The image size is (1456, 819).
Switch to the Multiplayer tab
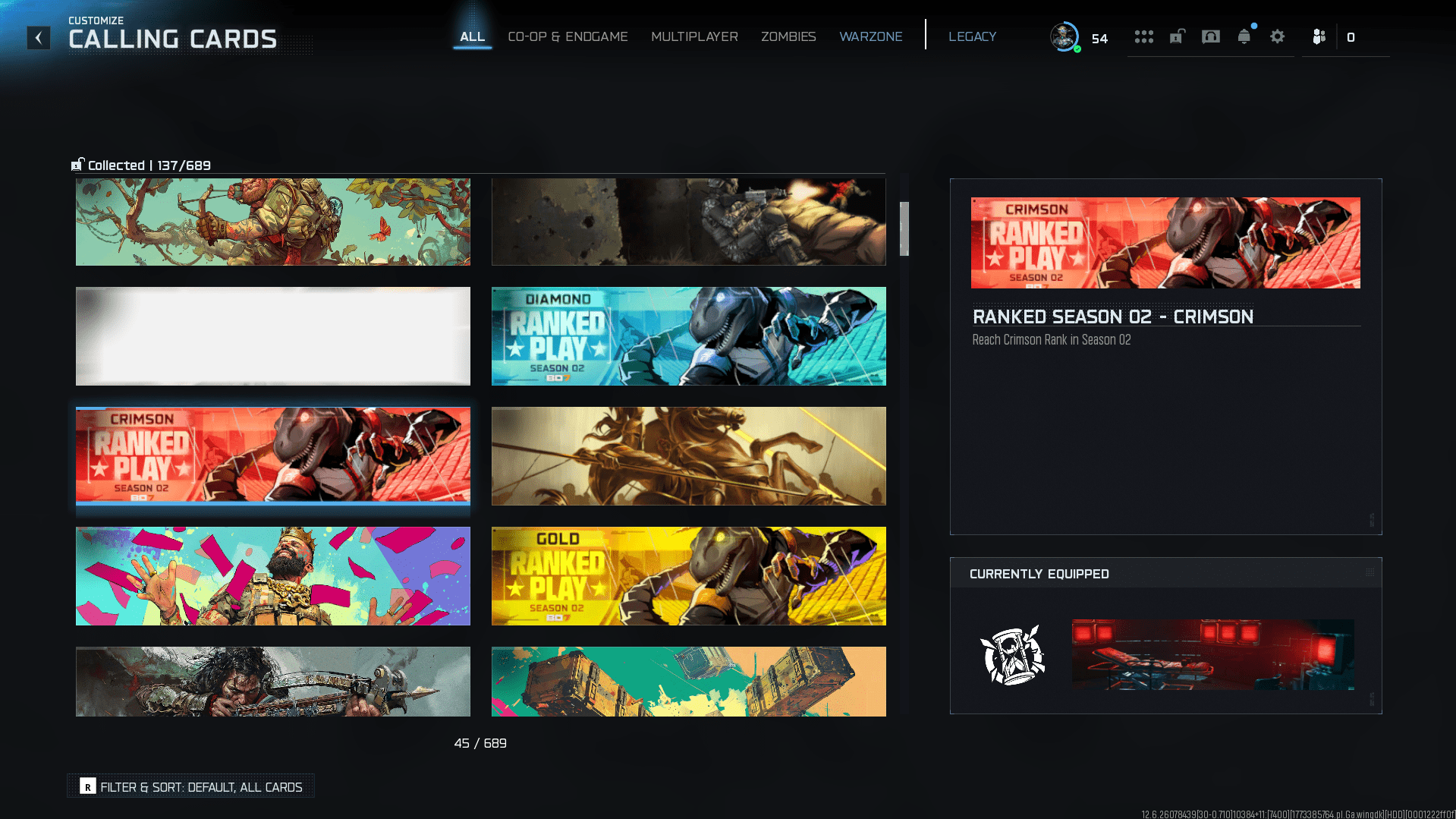pyautogui.click(x=694, y=36)
